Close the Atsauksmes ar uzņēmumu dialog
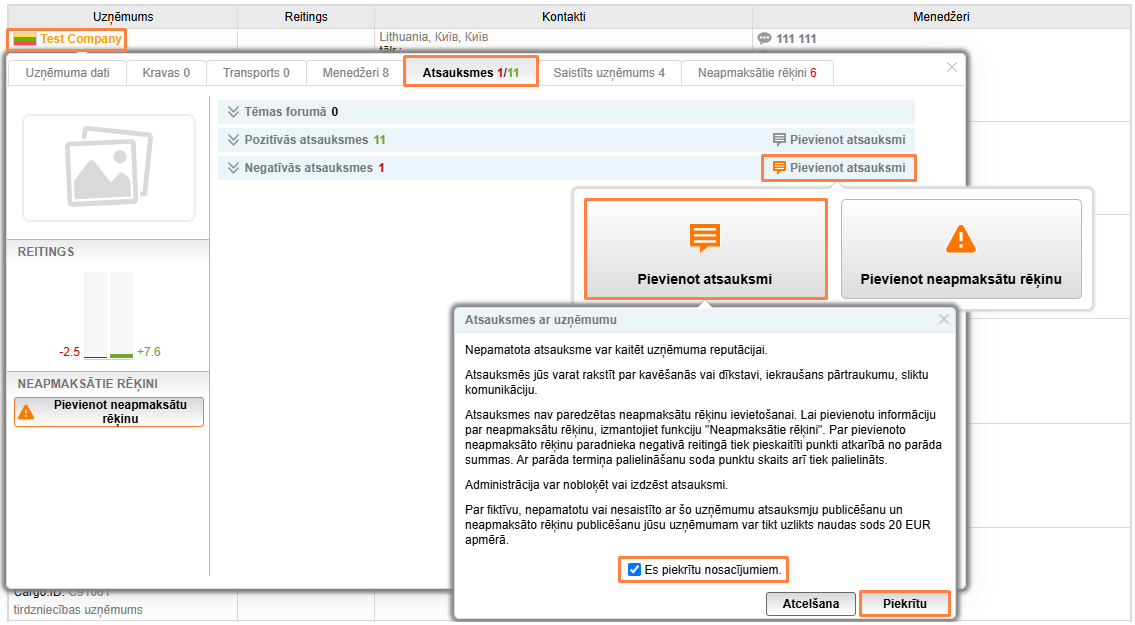The image size is (1135, 625). click(x=943, y=319)
